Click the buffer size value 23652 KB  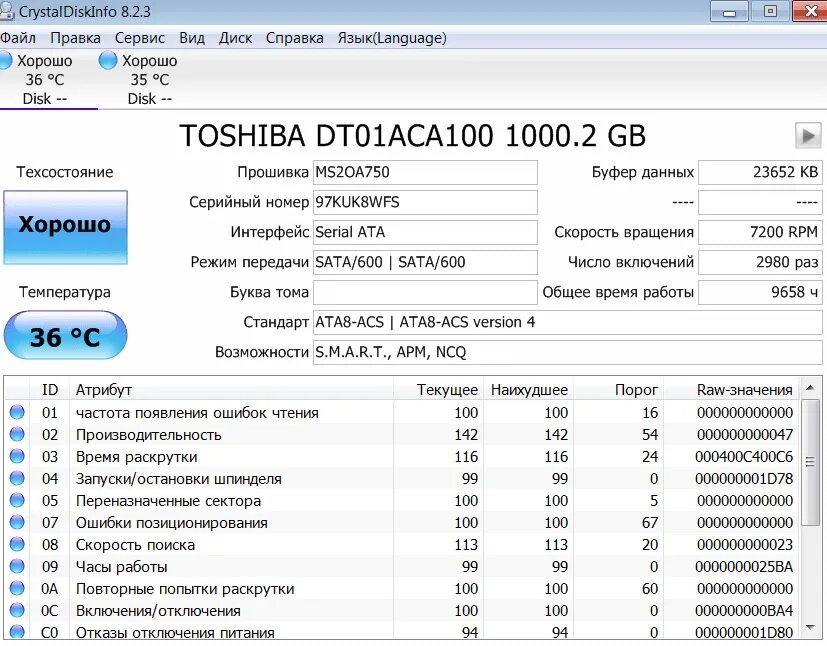tap(760, 172)
